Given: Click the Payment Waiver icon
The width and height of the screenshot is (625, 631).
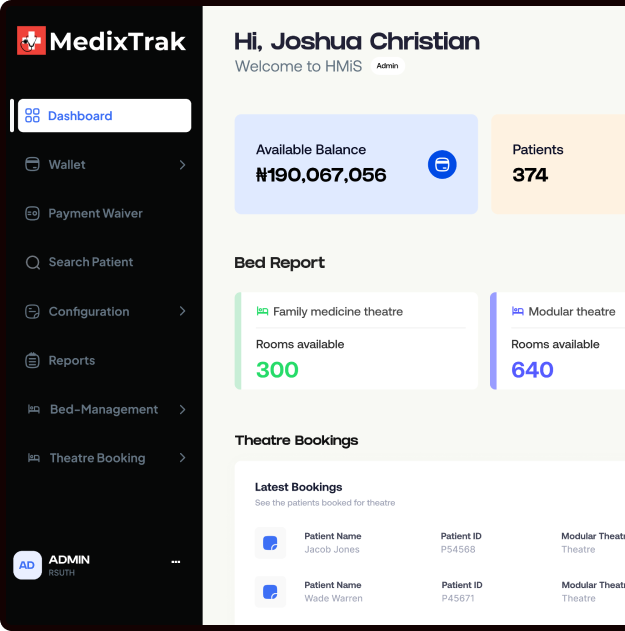Looking at the screenshot, I should 32,213.
